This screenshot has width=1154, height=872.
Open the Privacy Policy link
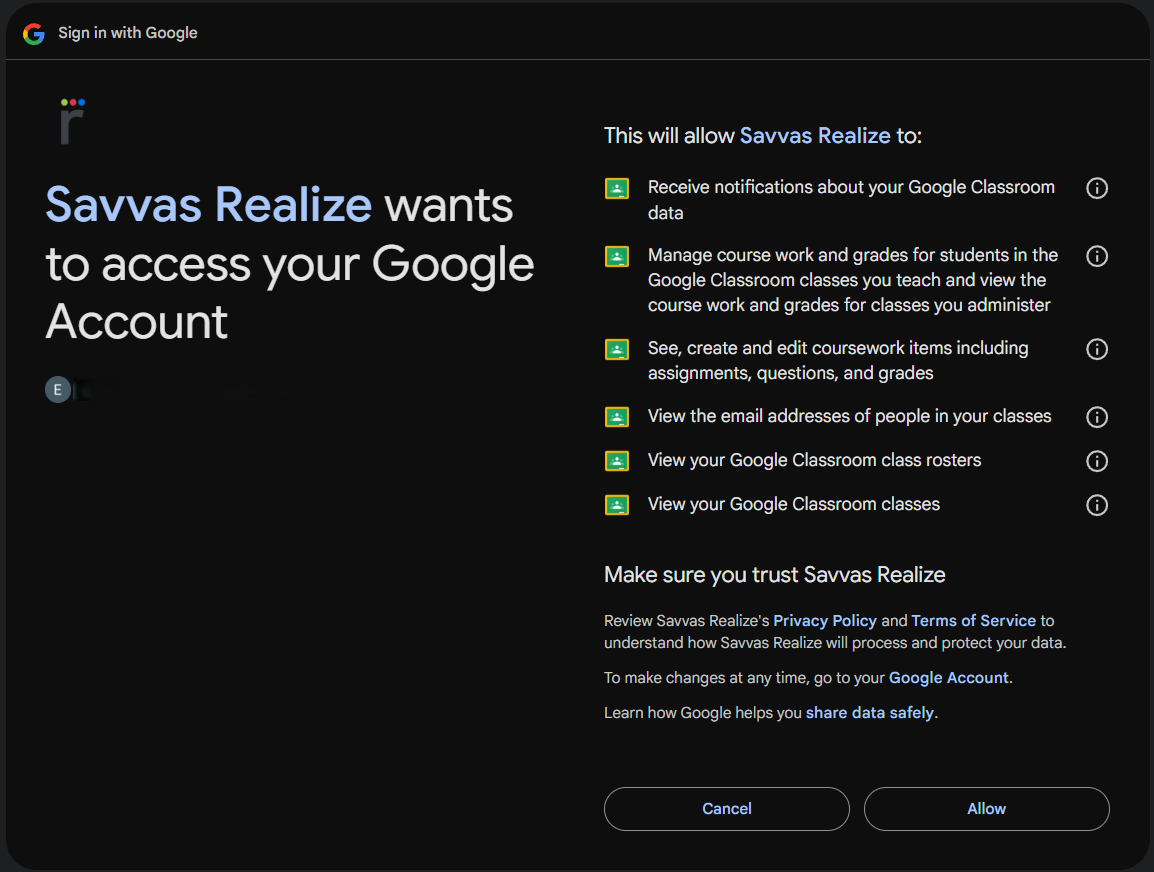coord(824,621)
